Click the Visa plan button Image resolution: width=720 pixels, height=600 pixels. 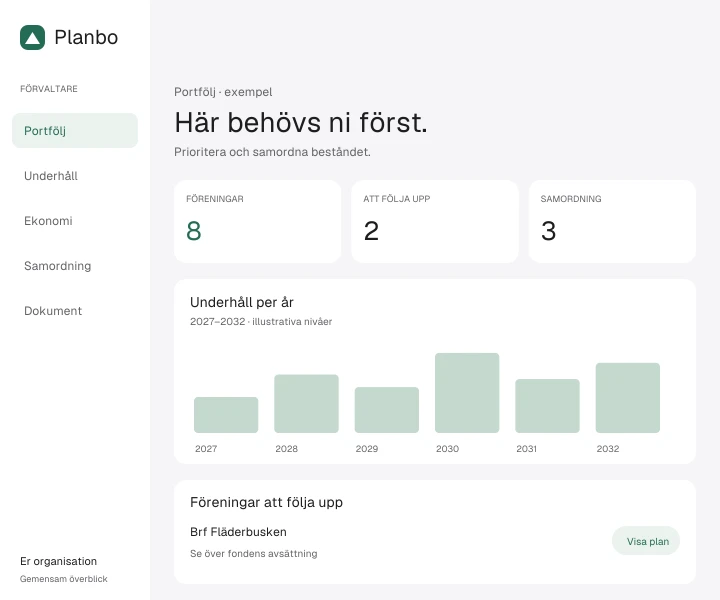(x=646, y=541)
